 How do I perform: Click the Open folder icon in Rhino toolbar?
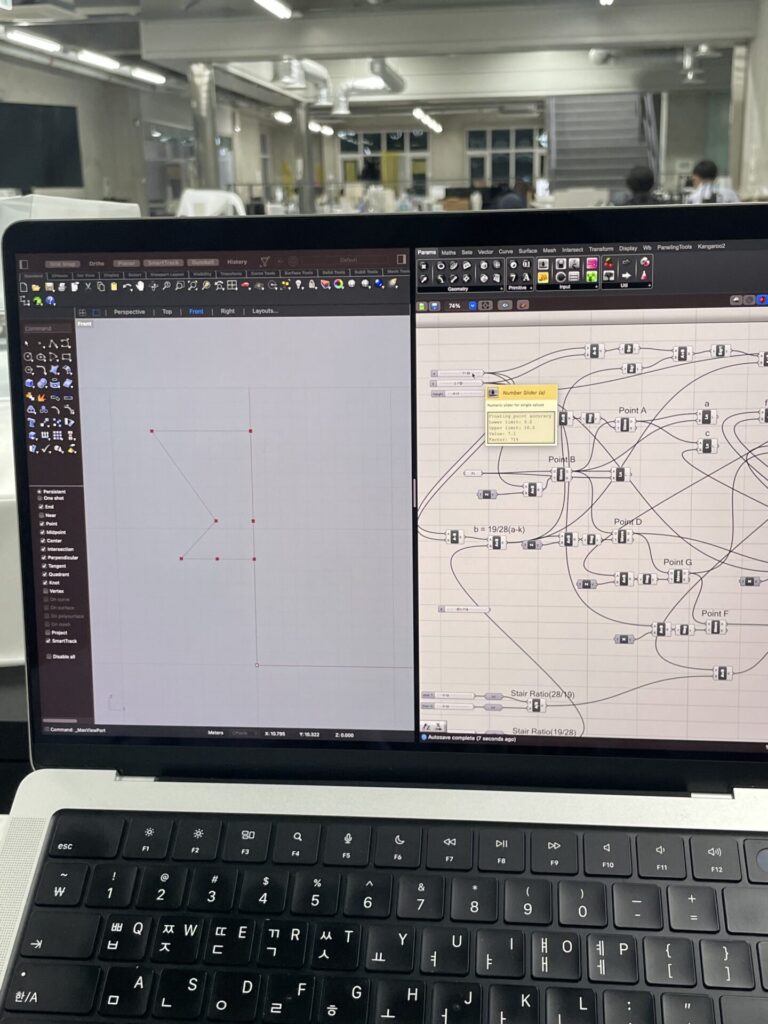point(36,286)
